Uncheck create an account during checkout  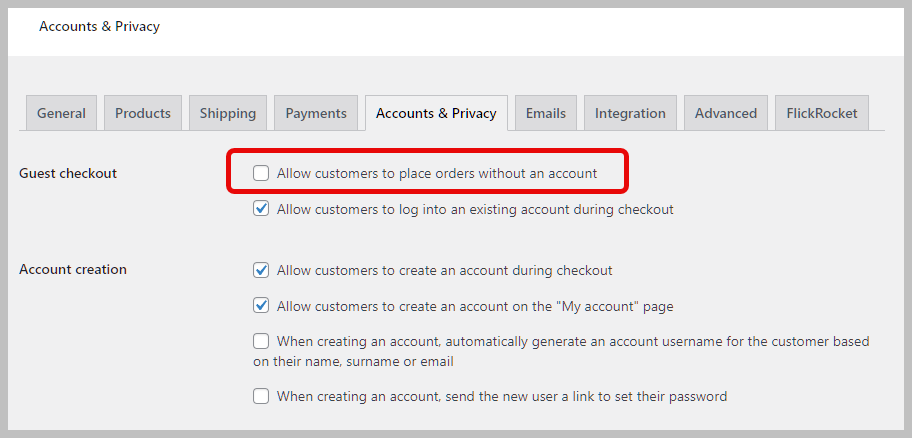(x=261, y=270)
